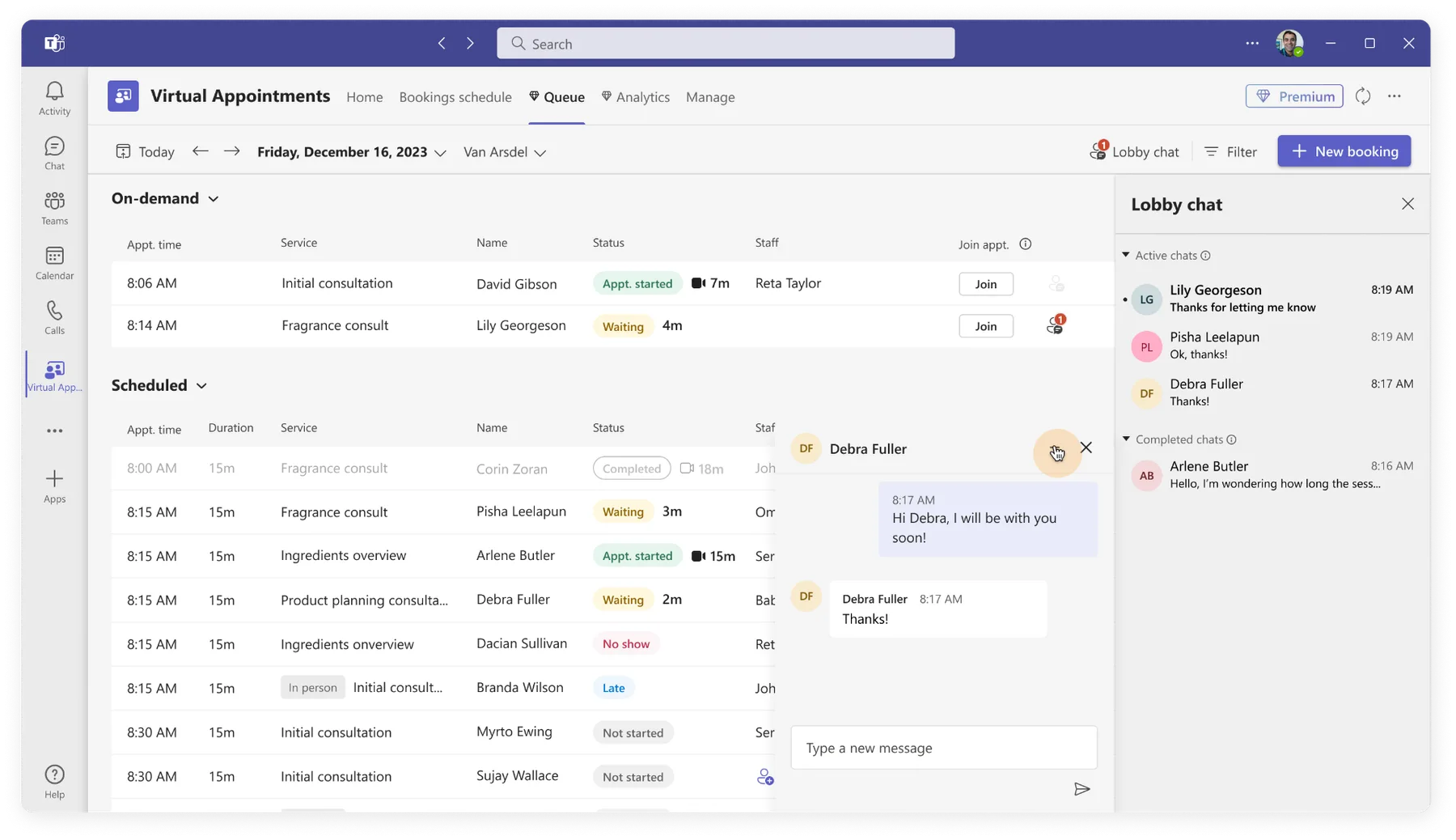Image resolution: width=1456 pixels, height=840 pixels.
Task: Show more apps ellipsis in sidebar
Action: (54, 431)
